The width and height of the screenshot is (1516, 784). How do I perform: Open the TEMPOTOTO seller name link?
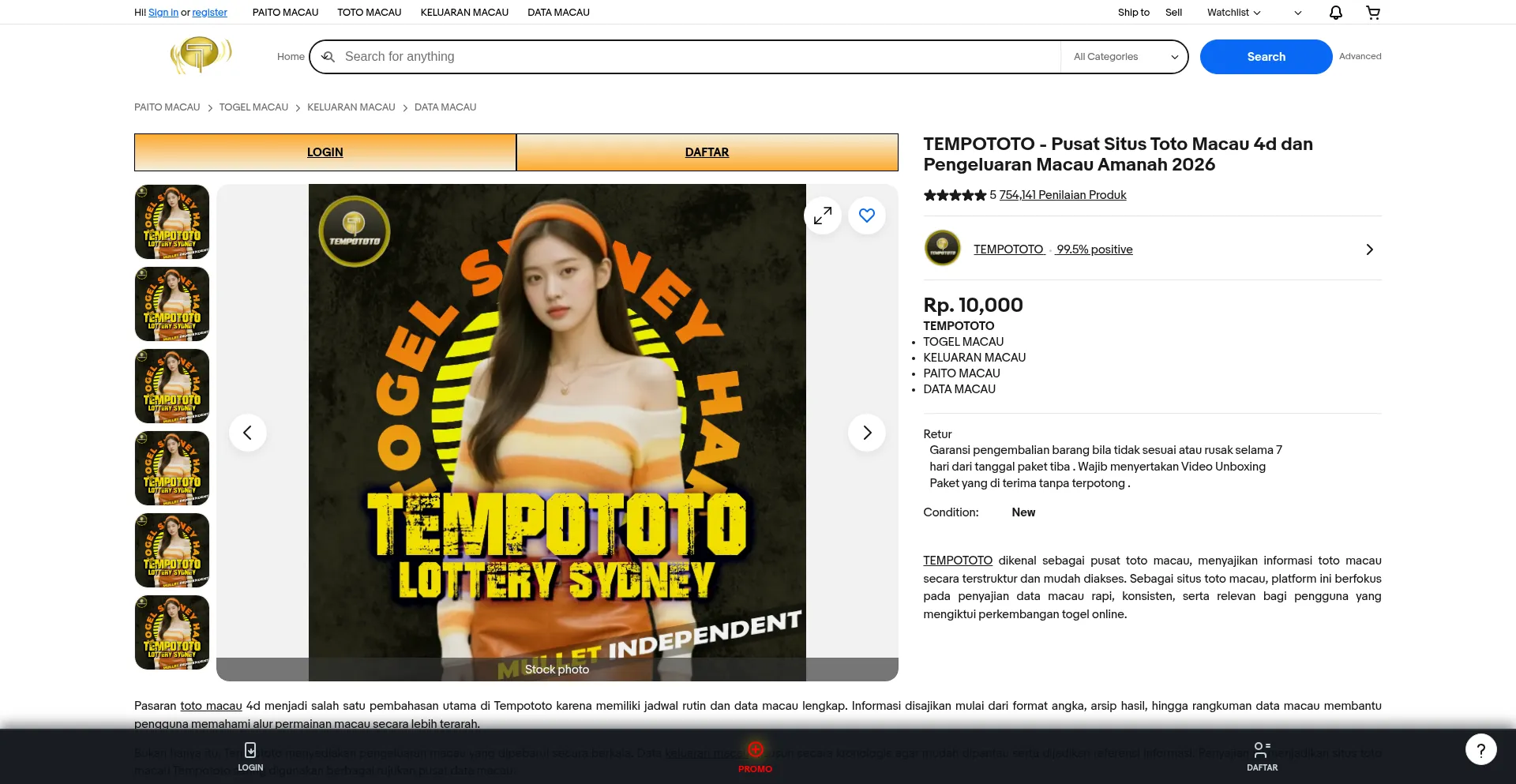pyautogui.click(x=1008, y=249)
